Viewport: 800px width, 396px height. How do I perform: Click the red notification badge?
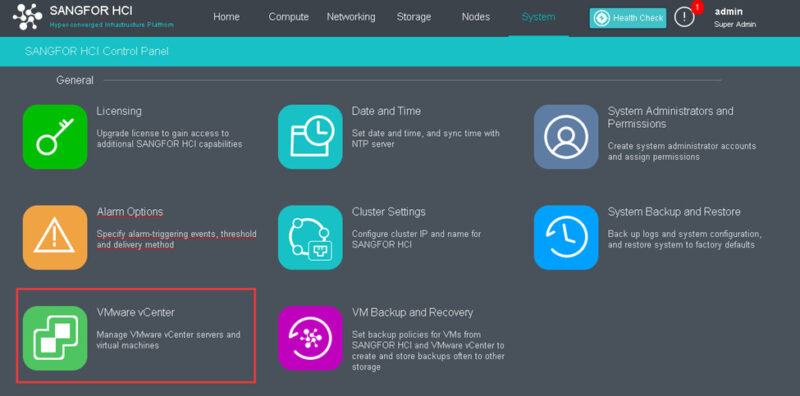pyautogui.click(x=697, y=7)
